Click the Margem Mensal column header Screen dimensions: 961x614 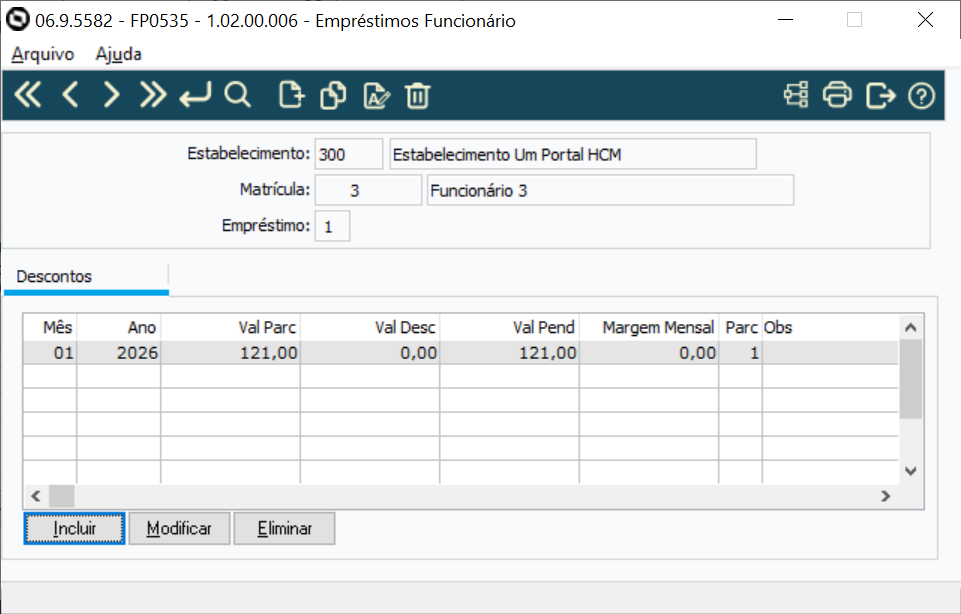[649, 327]
